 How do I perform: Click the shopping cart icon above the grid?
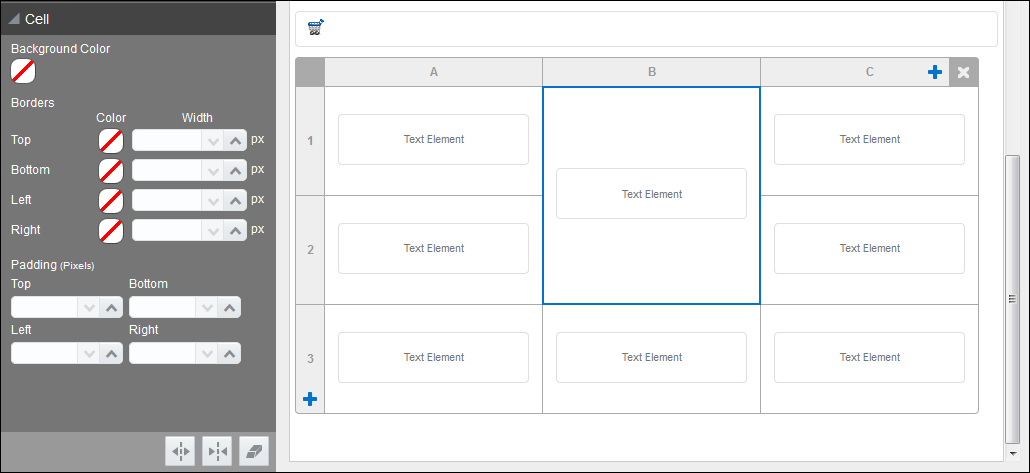315,28
